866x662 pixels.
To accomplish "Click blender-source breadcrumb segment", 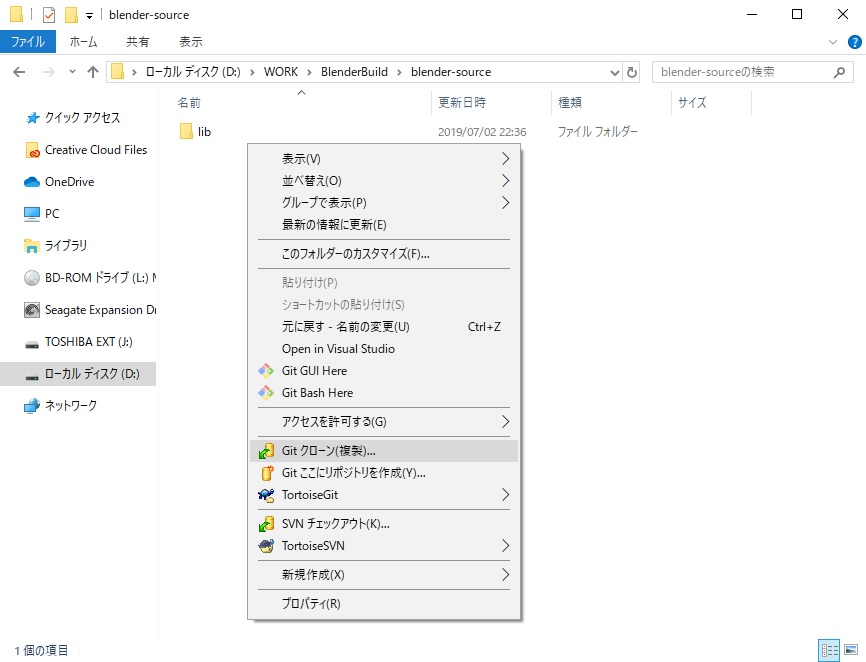I will pos(451,72).
